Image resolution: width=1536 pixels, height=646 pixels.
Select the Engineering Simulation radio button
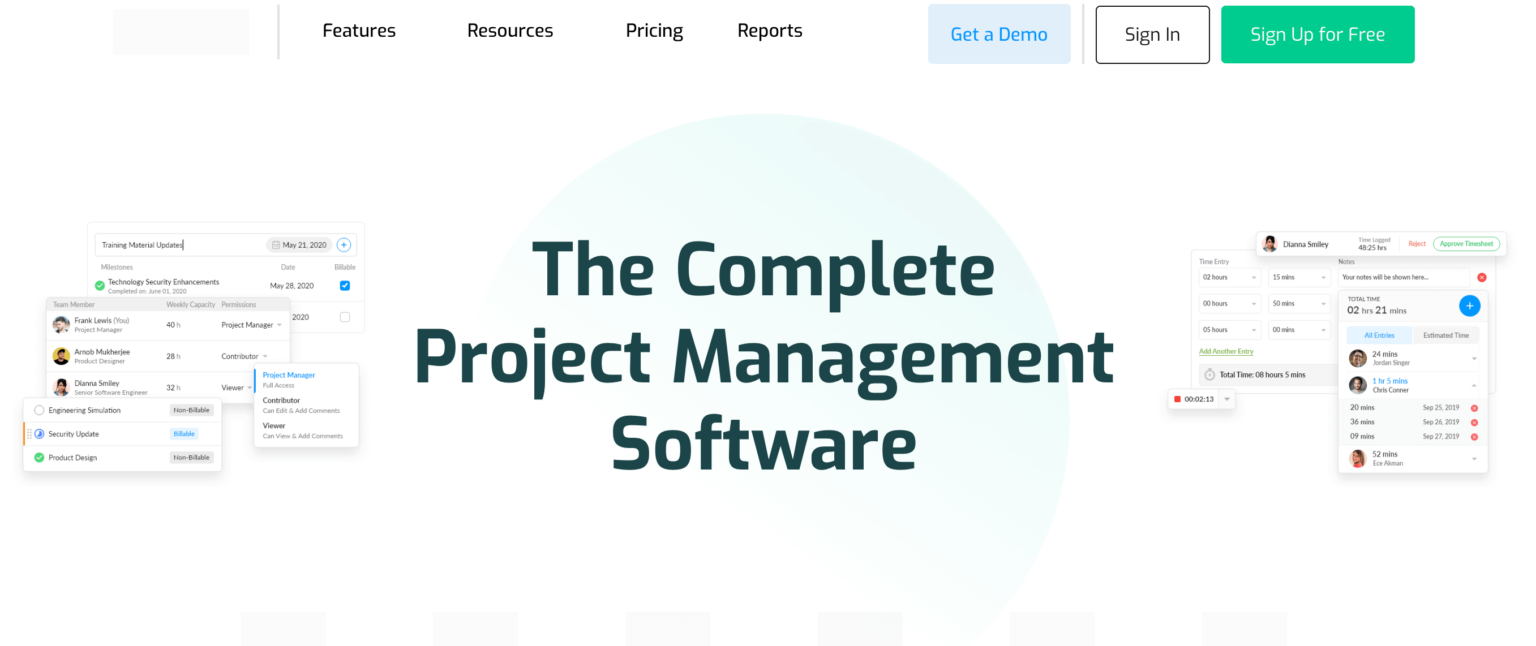[40, 410]
